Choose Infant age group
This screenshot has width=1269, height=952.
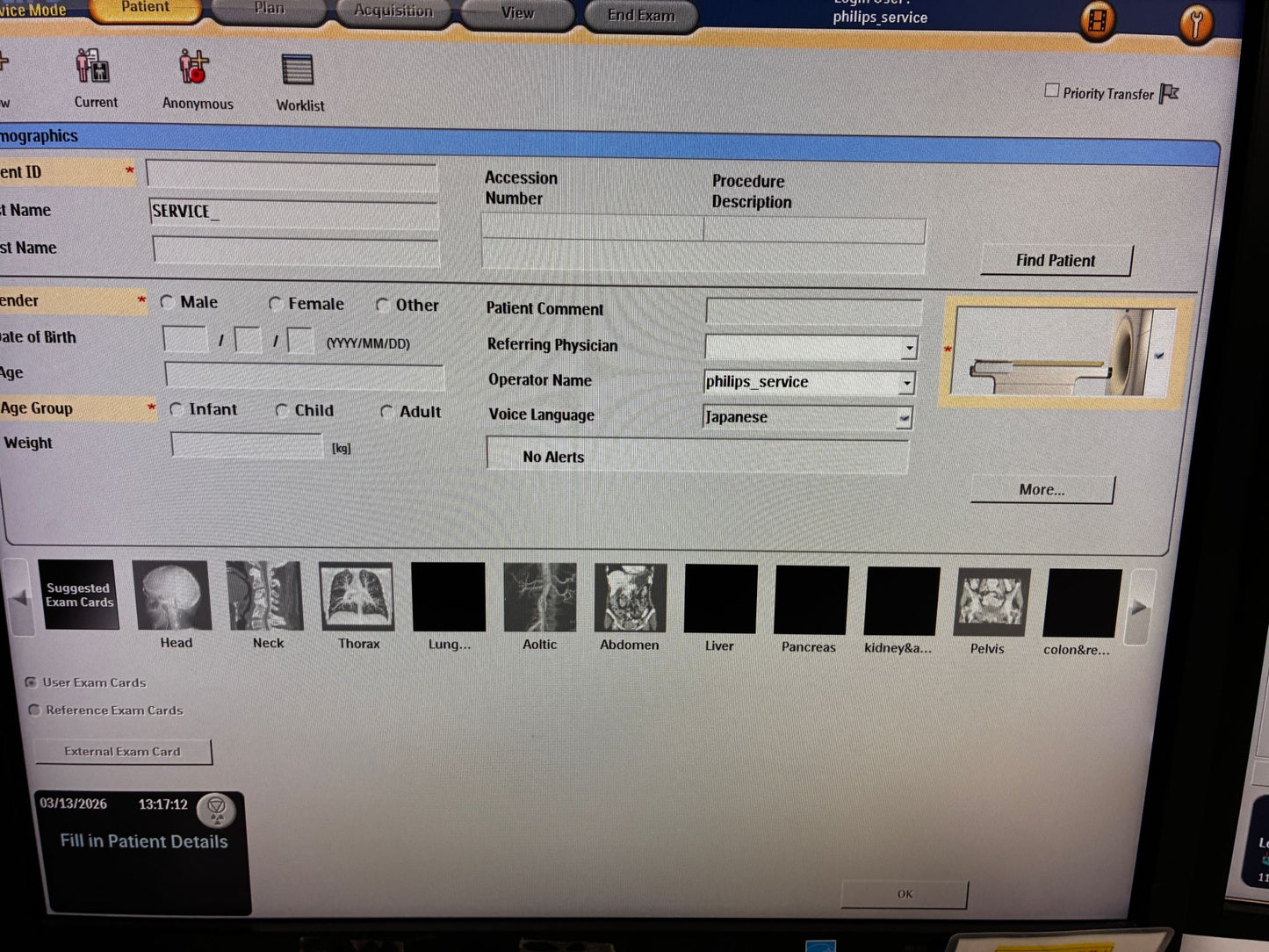[x=176, y=409]
